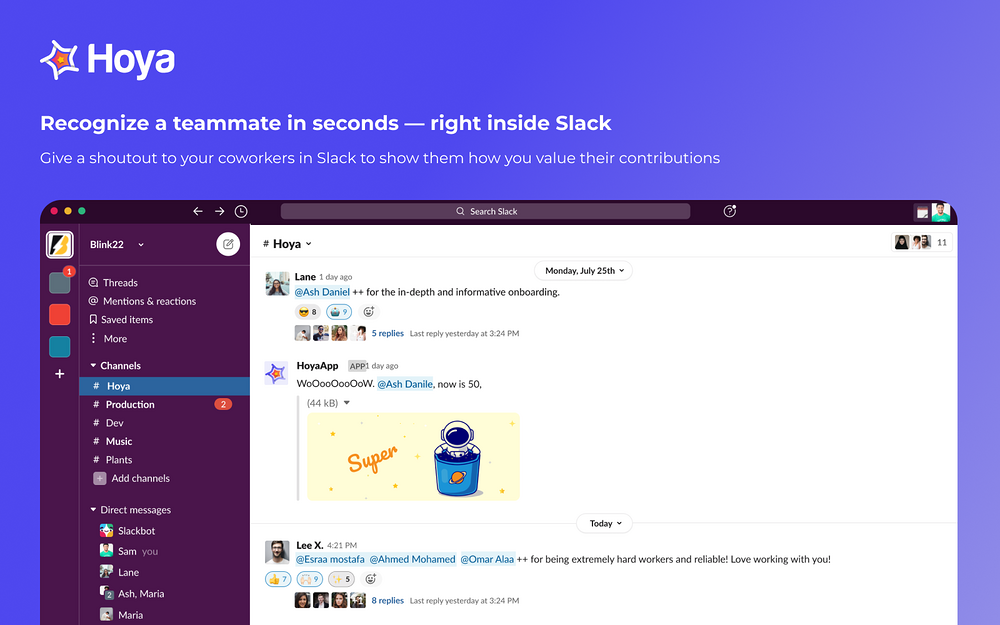Open the 5 replies thread
This screenshot has height=625, width=1000.
point(388,333)
